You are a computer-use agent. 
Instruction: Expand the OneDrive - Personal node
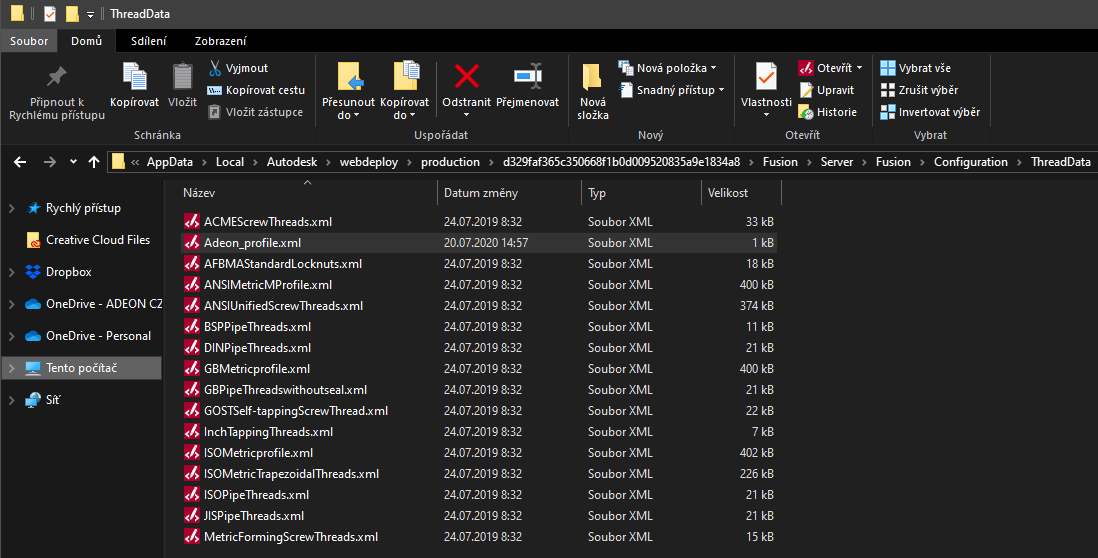coord(11,337)
